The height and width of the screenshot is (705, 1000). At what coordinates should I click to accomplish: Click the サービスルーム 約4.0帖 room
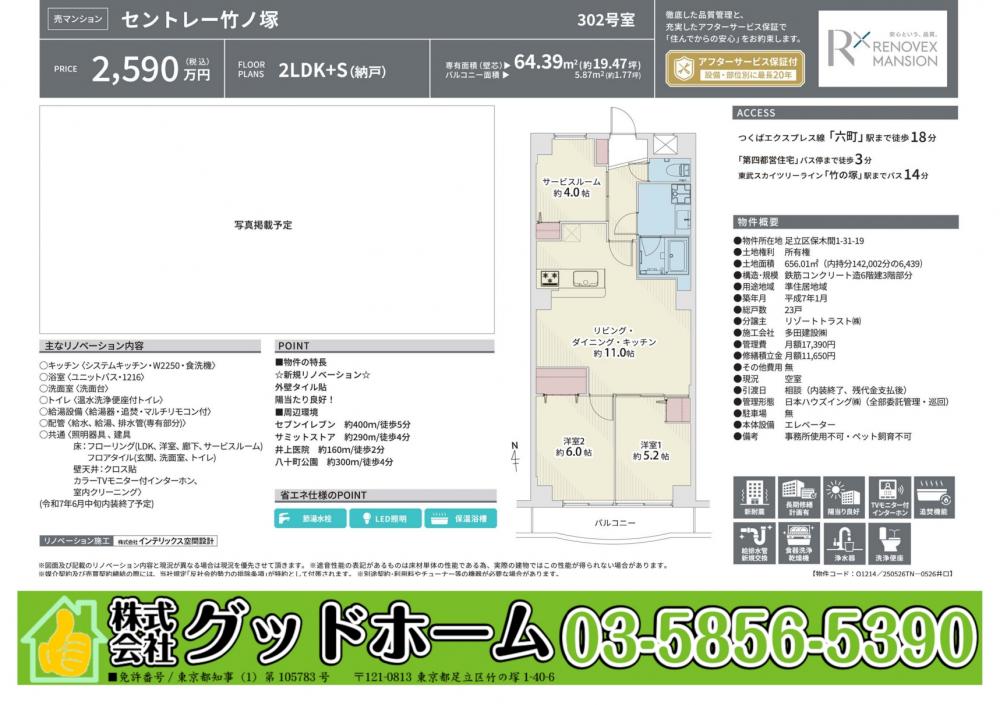pos(571,187)
